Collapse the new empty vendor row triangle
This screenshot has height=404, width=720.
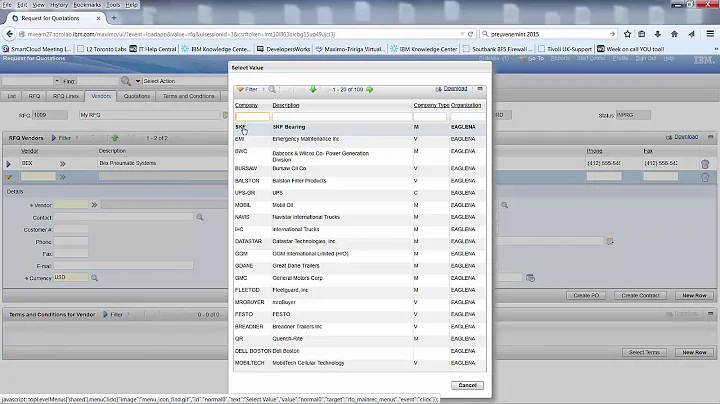click(8, 177)
